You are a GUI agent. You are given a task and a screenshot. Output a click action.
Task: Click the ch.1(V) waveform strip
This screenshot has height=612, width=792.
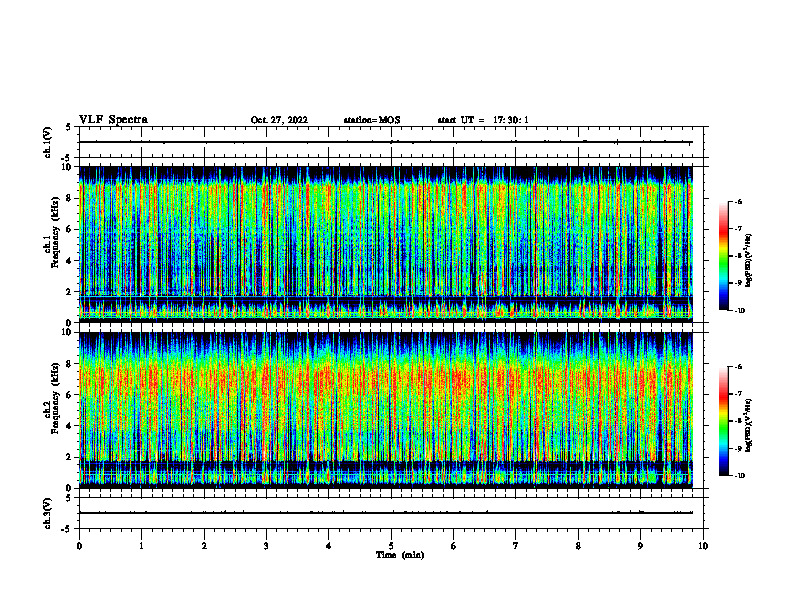tap(391, 142)
